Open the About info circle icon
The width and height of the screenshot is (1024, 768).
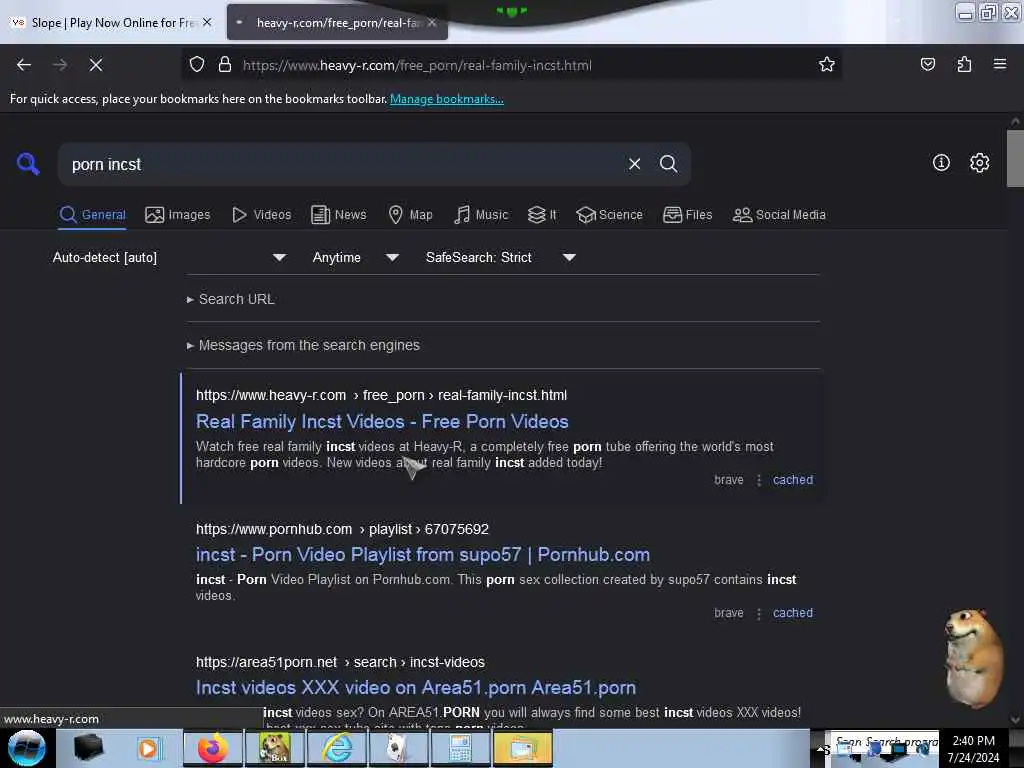click(x=941, y=163)
